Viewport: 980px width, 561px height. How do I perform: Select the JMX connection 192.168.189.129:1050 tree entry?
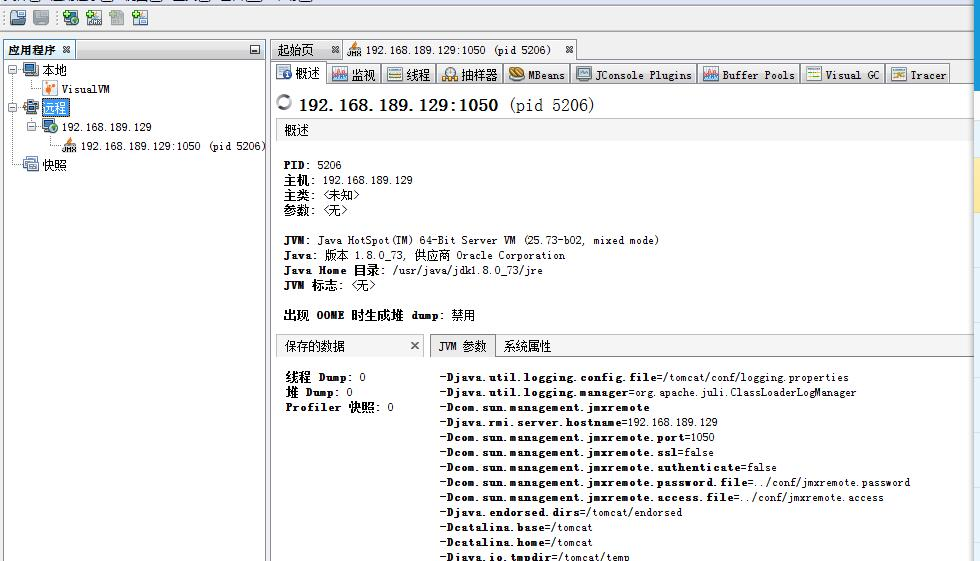pyautogui.click(x=172, y=146)
